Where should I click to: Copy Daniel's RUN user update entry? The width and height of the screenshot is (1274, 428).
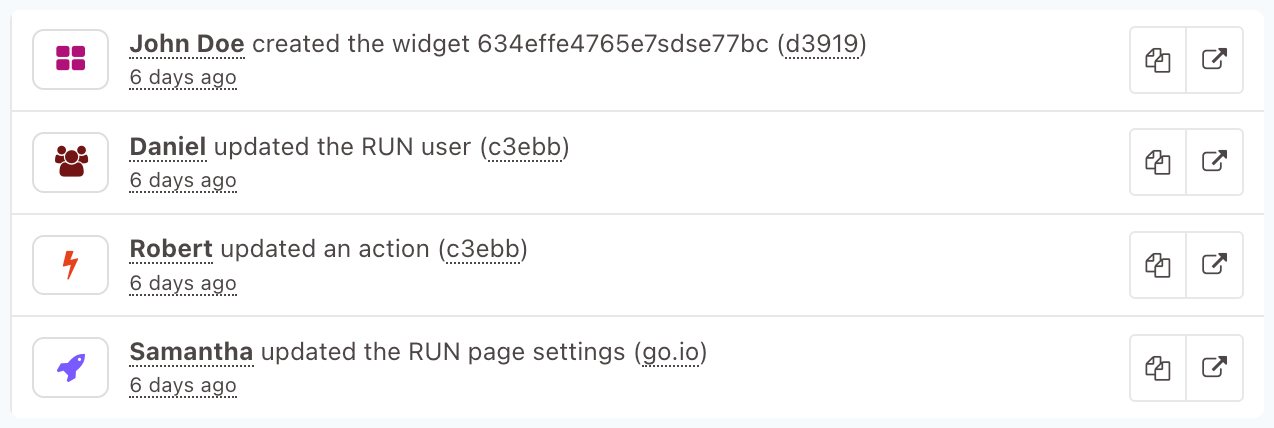tap(1158, 162)
